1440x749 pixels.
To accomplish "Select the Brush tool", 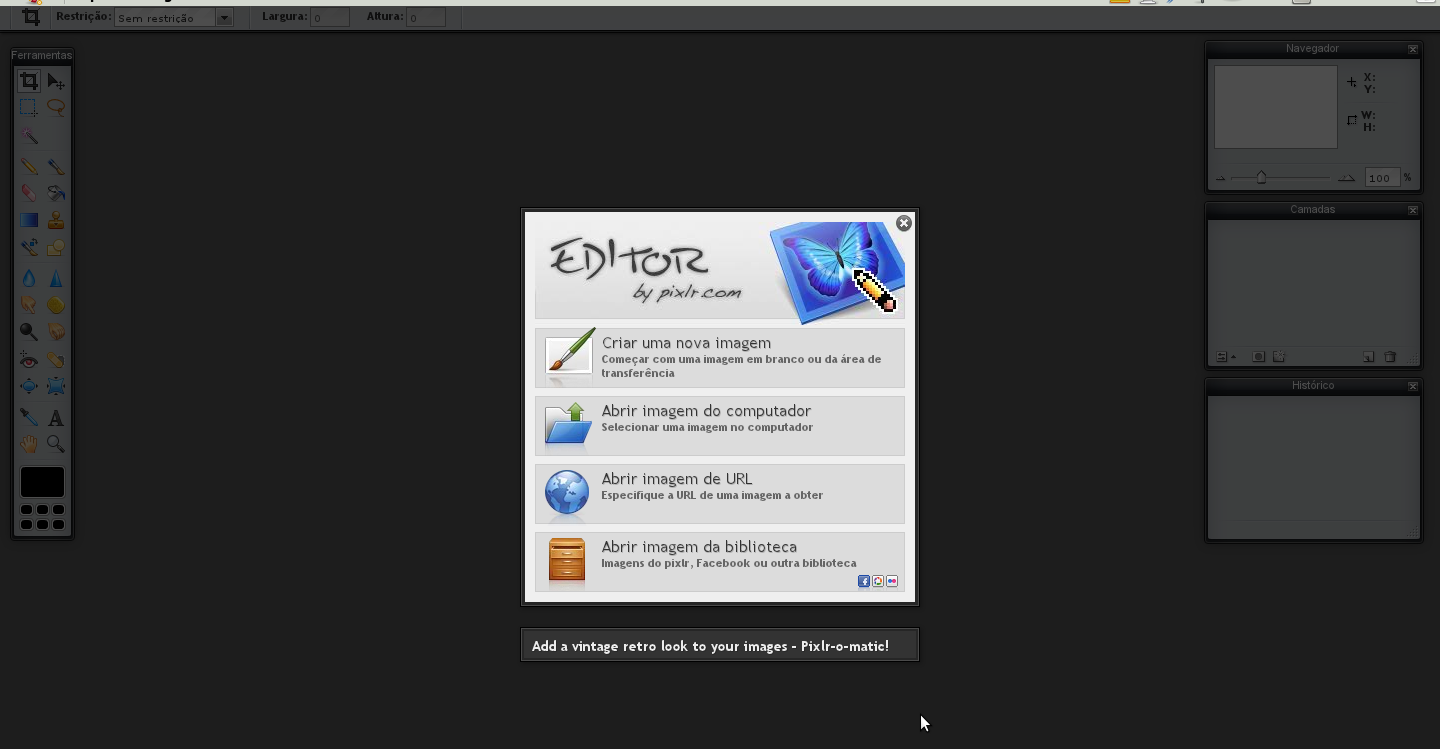I will 56,166.
